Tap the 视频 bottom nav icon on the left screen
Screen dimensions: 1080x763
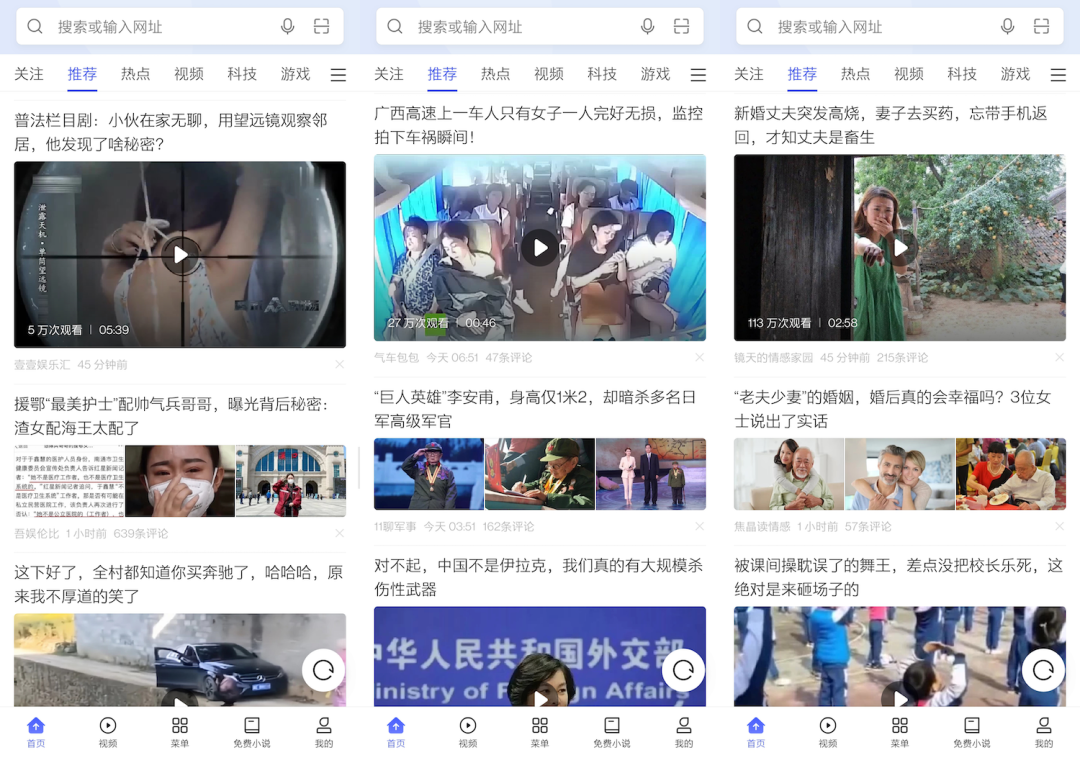[108, 725]
